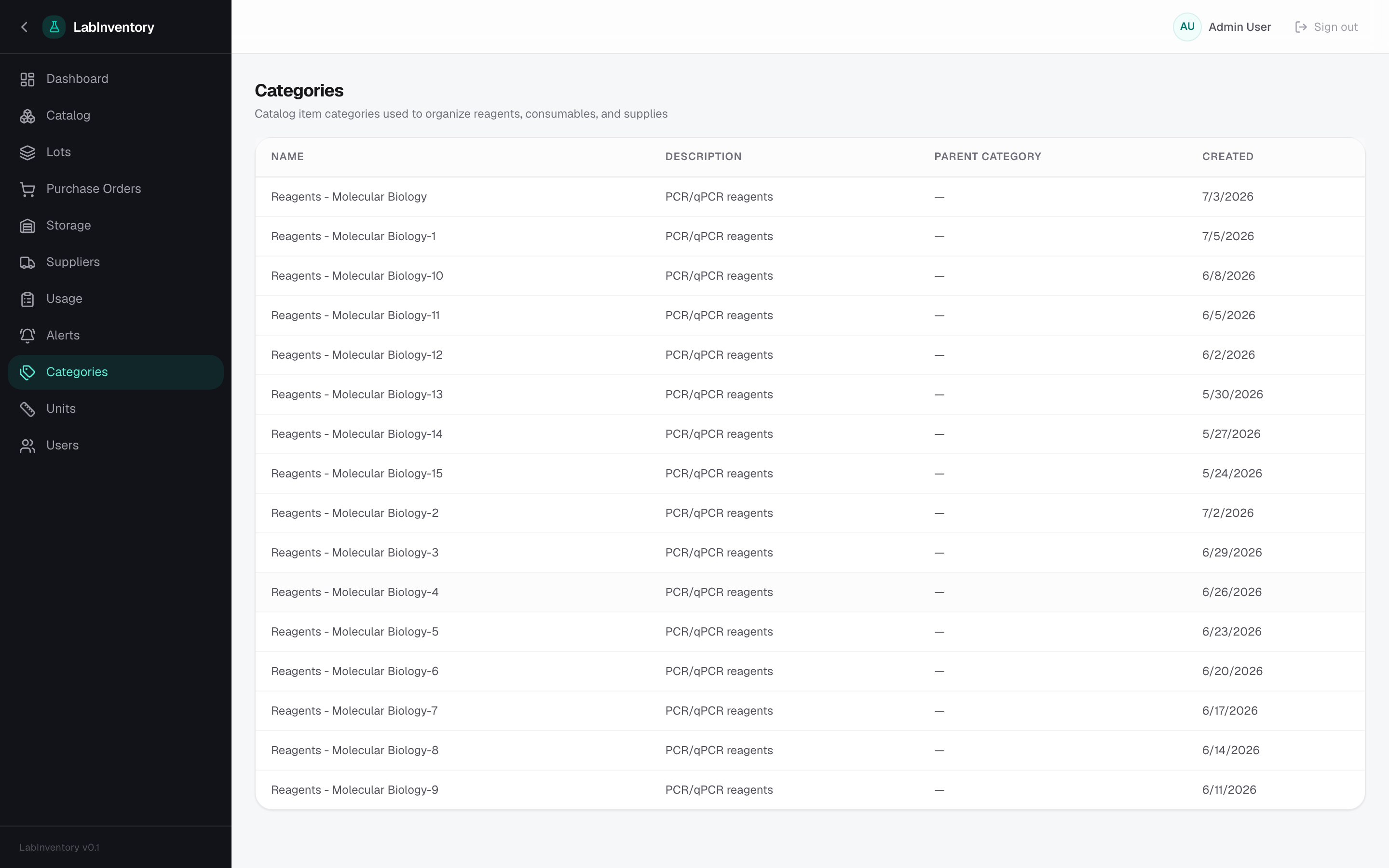1389x868 pixels.
Task: Select Reagents - Molecular Biology-8 name
Action: tap(354, 751)
